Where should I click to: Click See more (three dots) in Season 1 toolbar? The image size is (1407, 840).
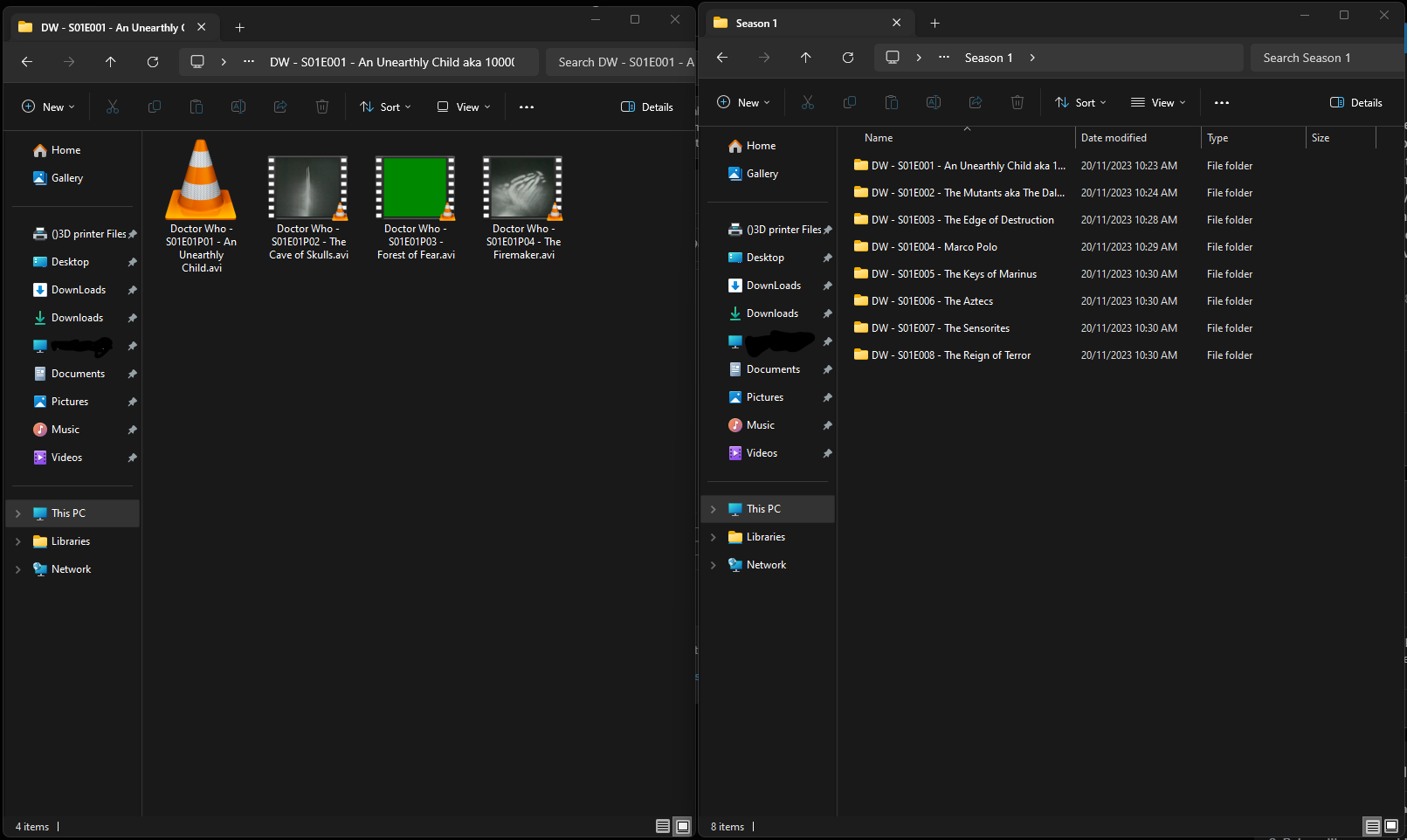click(1221, 103)
